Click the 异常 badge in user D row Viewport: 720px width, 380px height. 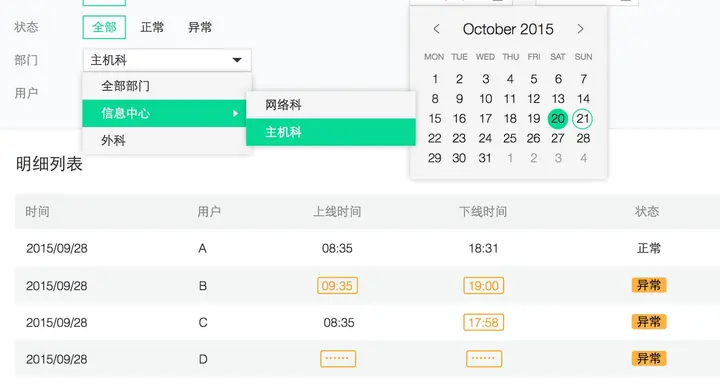pyautogui.click(x=649, y=358)
